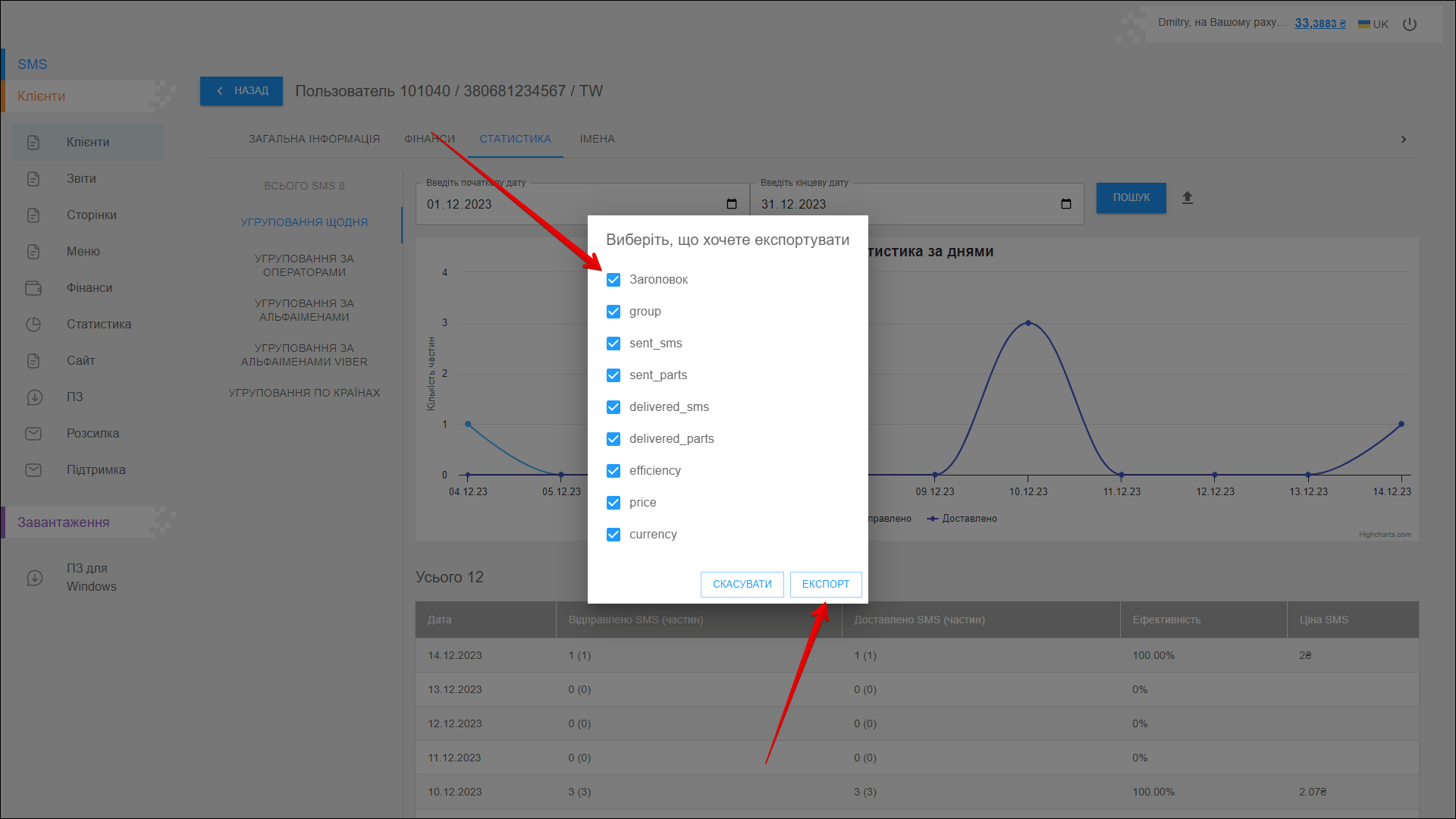Click the ПЗ для Windows download icon
The image size is (1456, 819).
35,578
